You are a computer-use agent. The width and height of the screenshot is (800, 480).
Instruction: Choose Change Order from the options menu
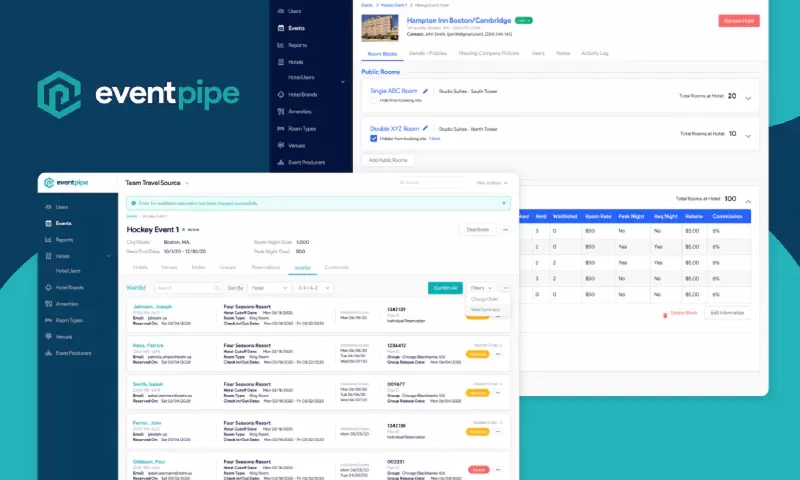coord(484,299)
